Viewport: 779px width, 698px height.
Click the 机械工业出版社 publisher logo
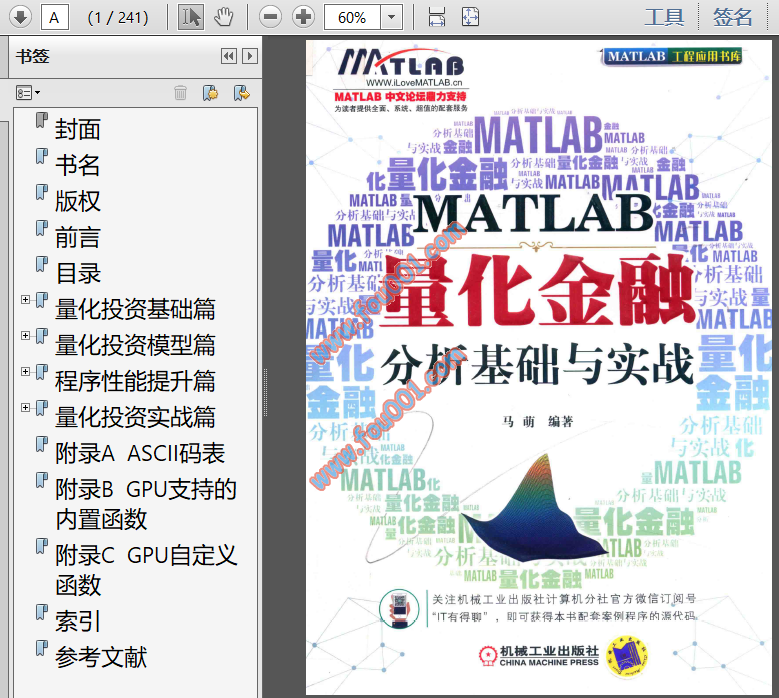click(x=539, y=656)
